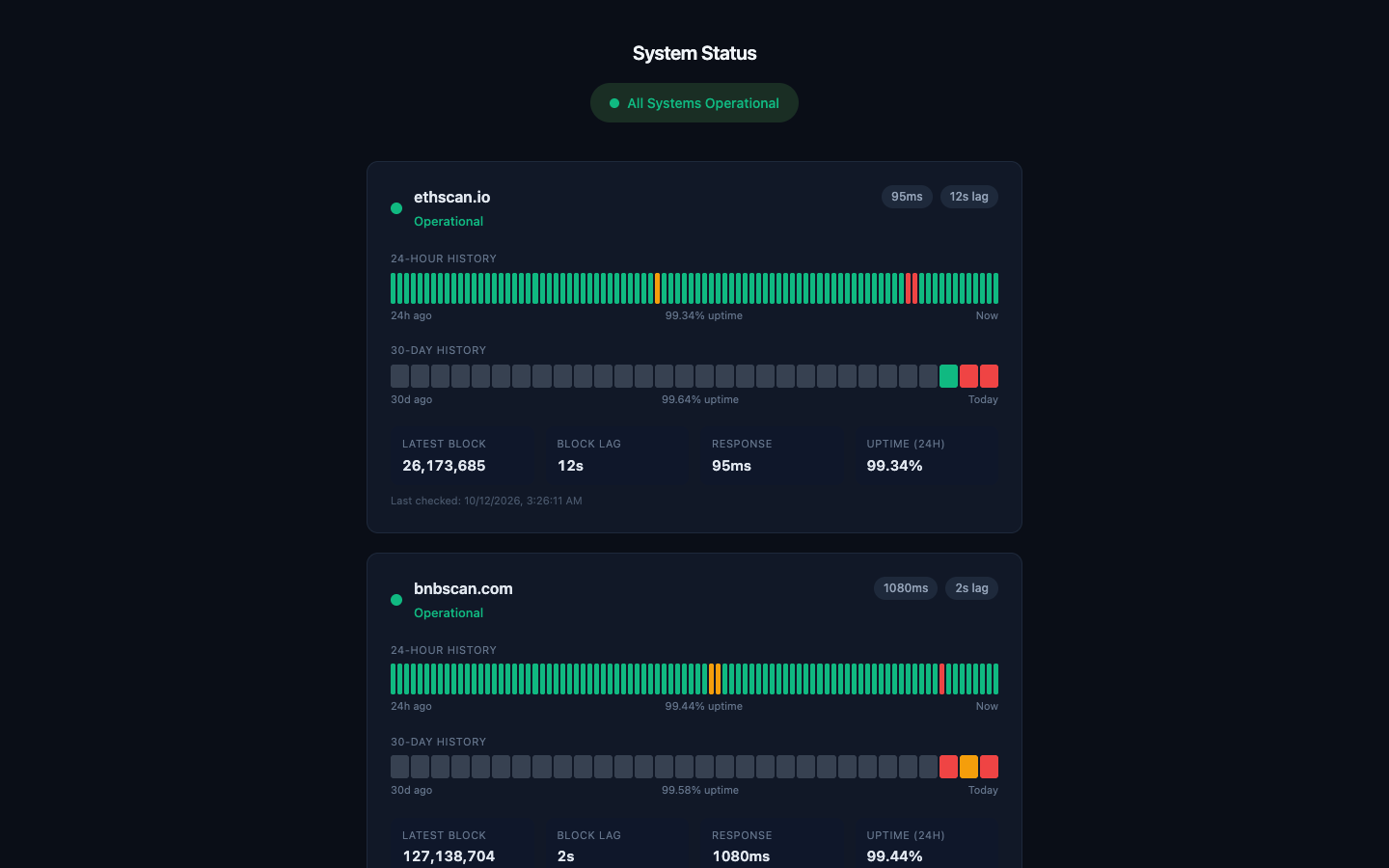Image resolution: width=1389 pixels, height=868 pixels.
Task: Select the ethscan.io Block Lag value 12s
Action: coord(570,466)
